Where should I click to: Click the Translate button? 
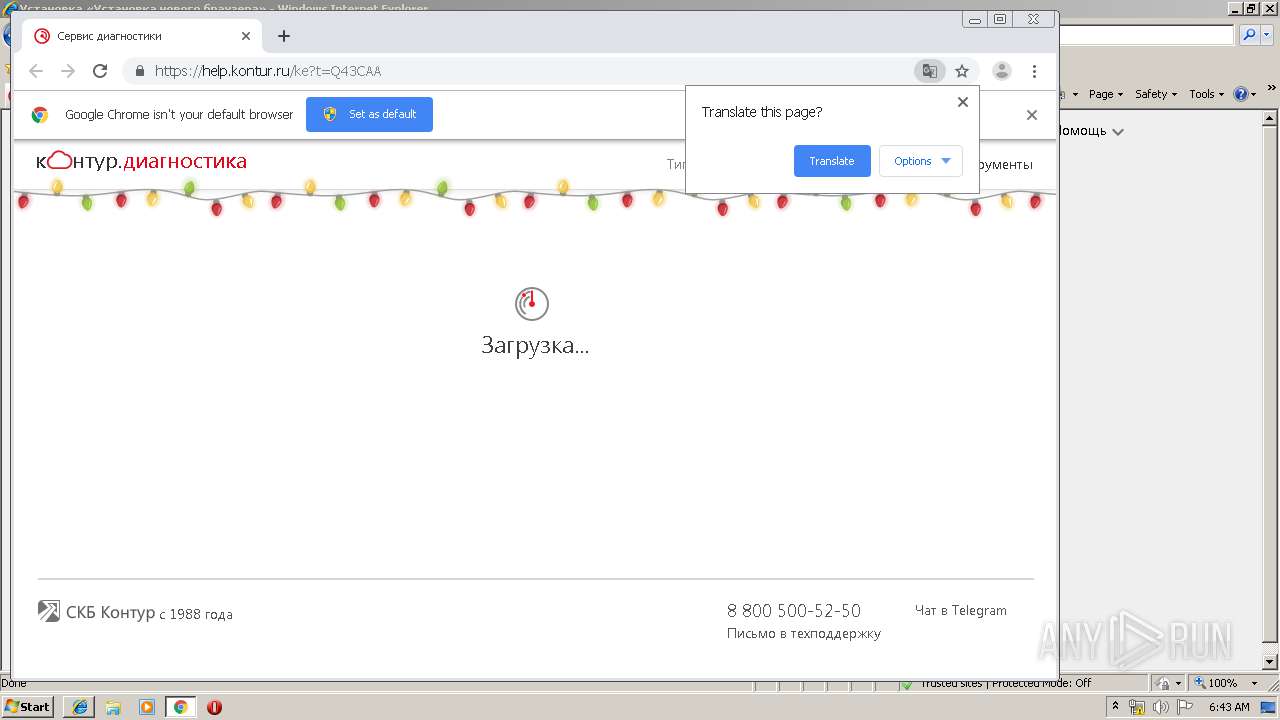tap(832, 161)
